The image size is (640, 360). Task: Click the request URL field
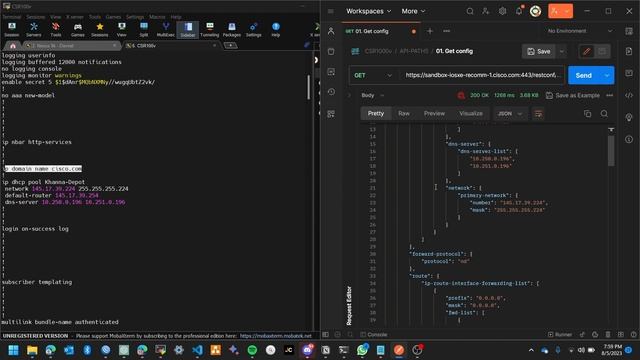pos(482,75)
